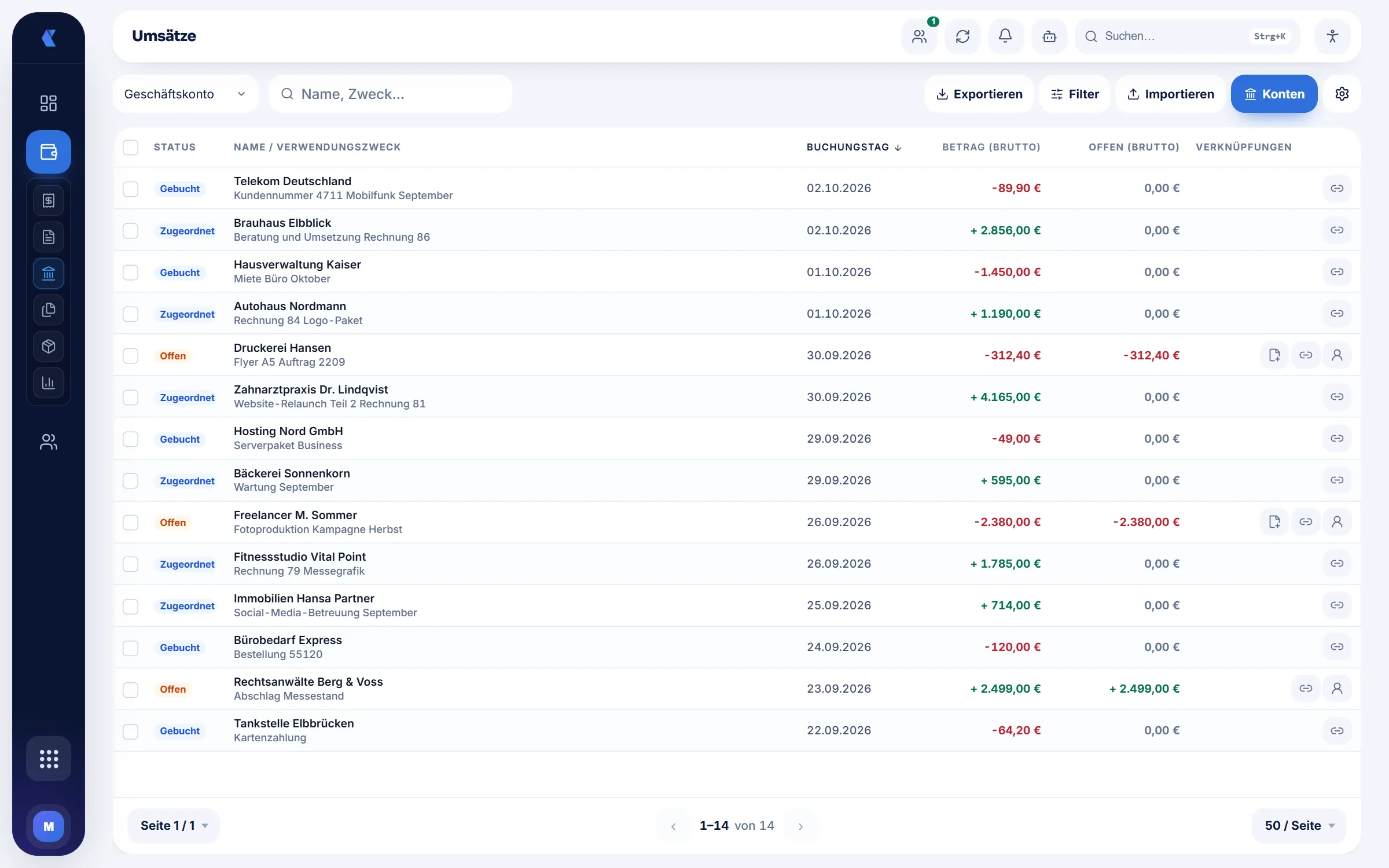Open the document page sidebar icon
Viewport: 1389px width, 868px height.
tap(49, 237)
